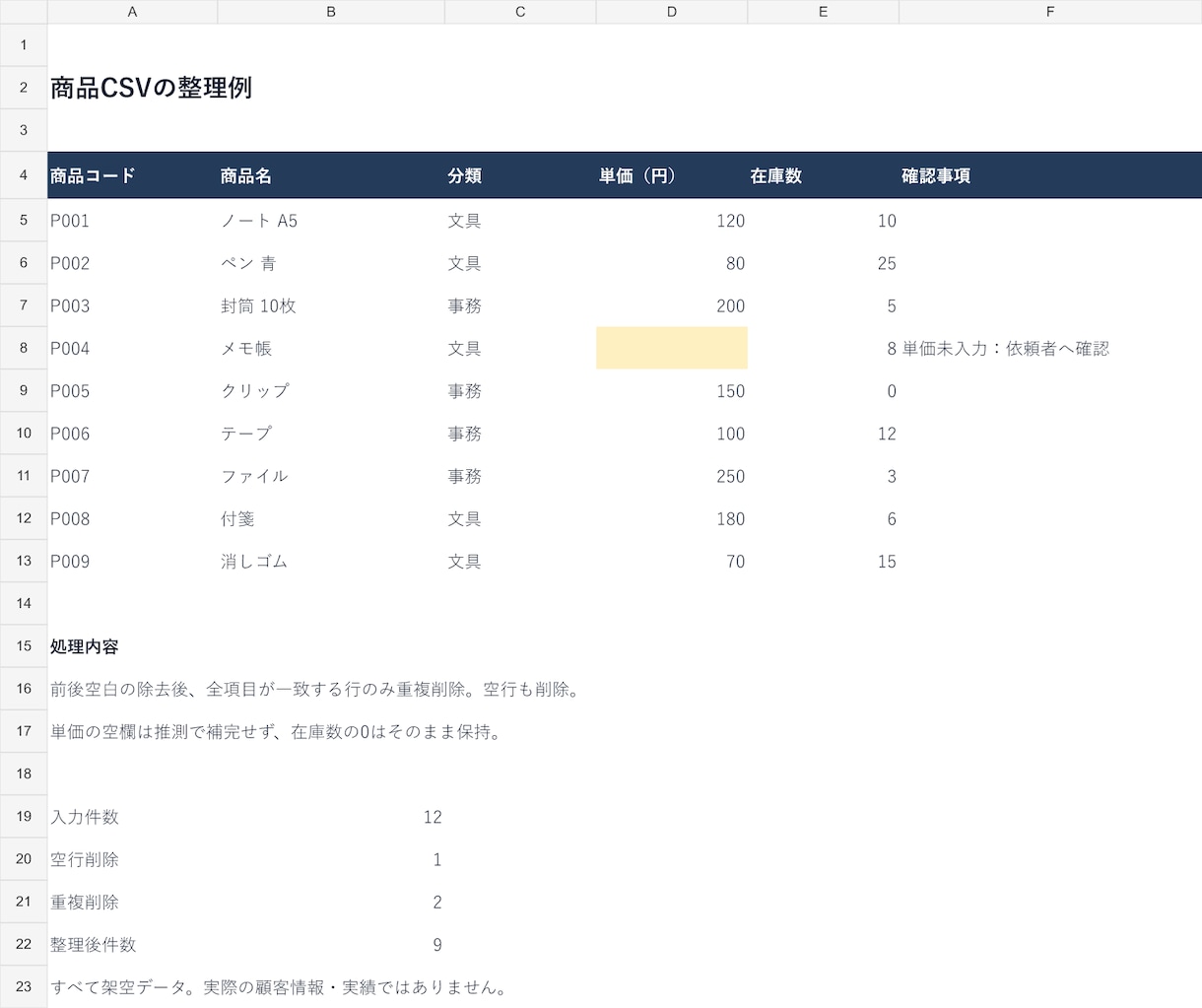Click the text starting with 単価の空欄は推測で
The width and height of the screenshot is (1202, 1008).
pos(276,731)
